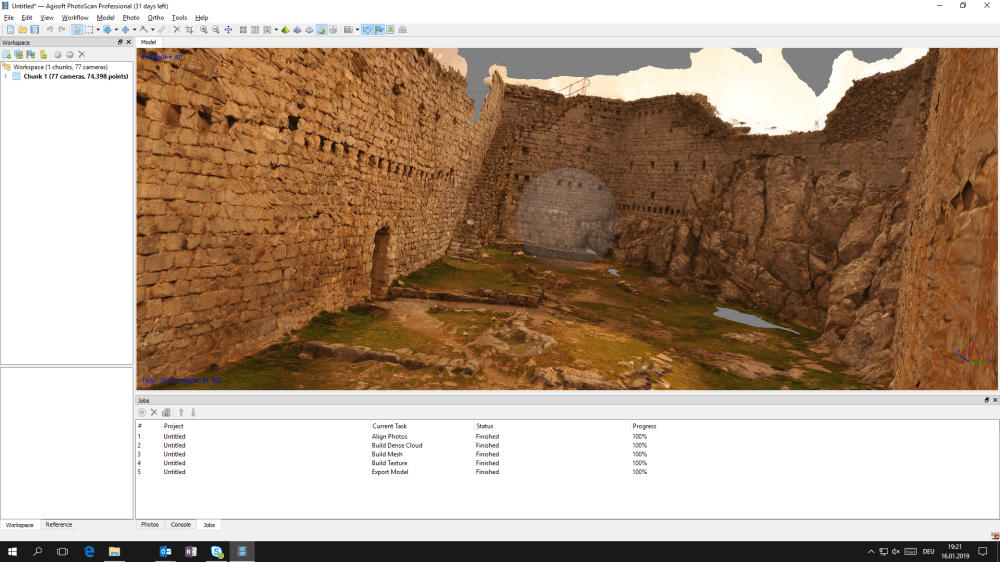Image resolution: width=1000 pixels, height=562 pixels.
Task: Switch to the Reference tab
Action: (58, 524)
